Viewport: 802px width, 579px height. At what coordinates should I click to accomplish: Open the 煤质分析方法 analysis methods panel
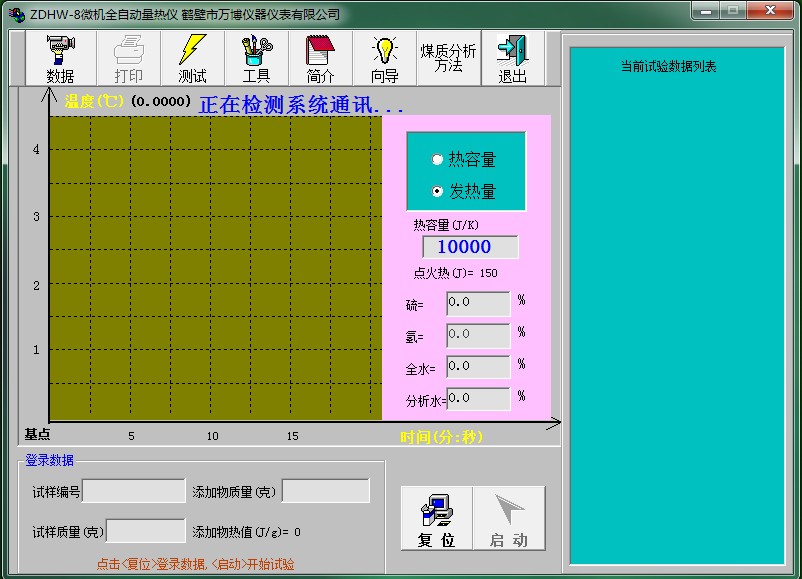pos(448,57)
